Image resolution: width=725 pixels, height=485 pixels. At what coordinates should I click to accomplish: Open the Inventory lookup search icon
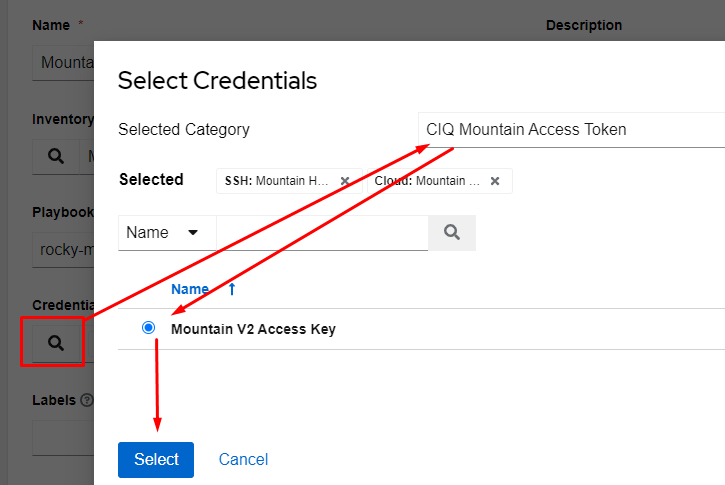click(x=56, y=156)
